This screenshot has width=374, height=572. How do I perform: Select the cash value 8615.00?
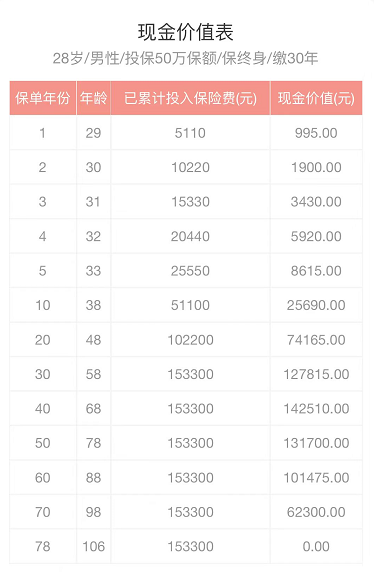pos(316,271)
